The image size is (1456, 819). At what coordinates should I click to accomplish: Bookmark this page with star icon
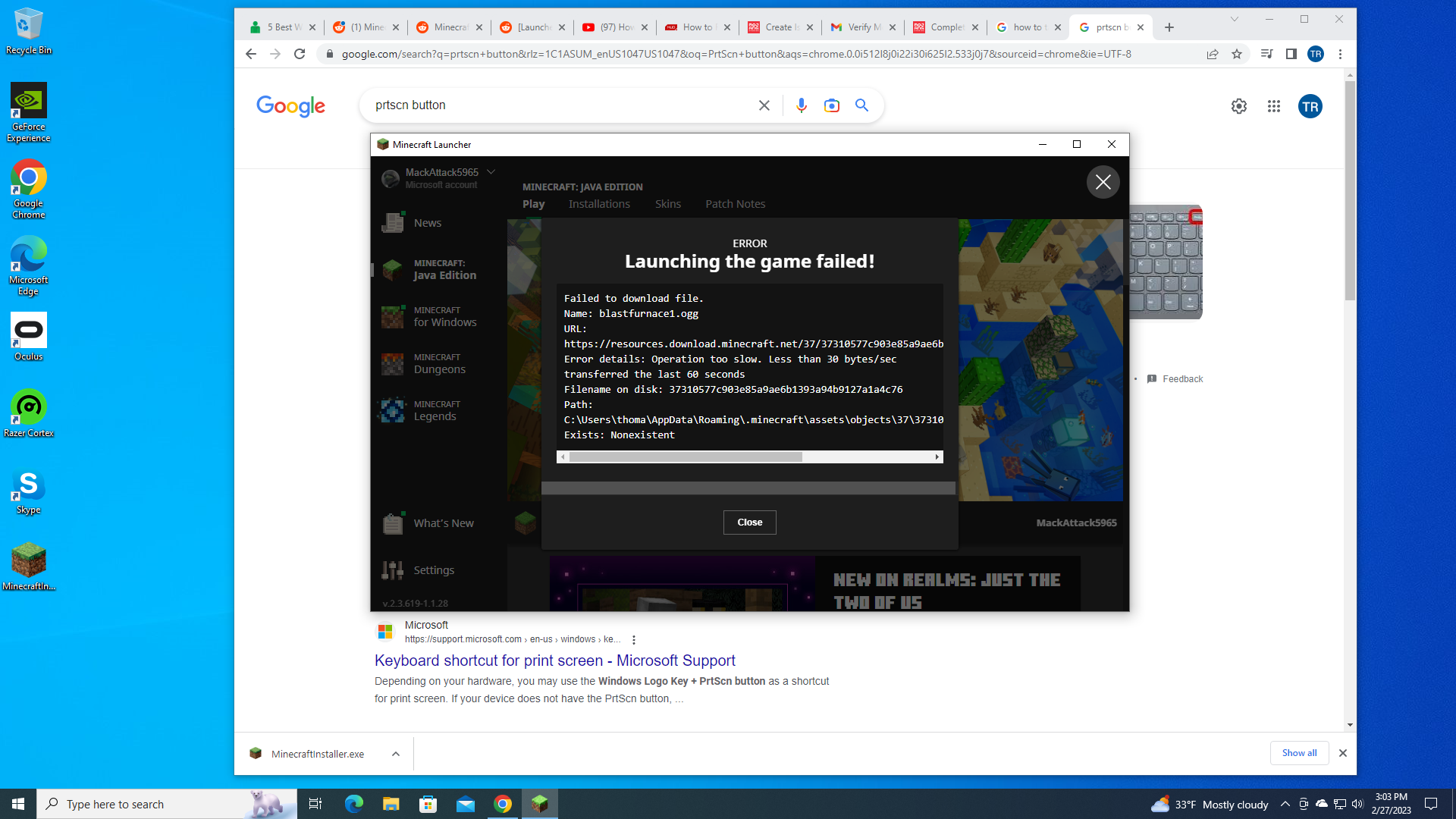pyautogui.click(x=1237, y=54)
